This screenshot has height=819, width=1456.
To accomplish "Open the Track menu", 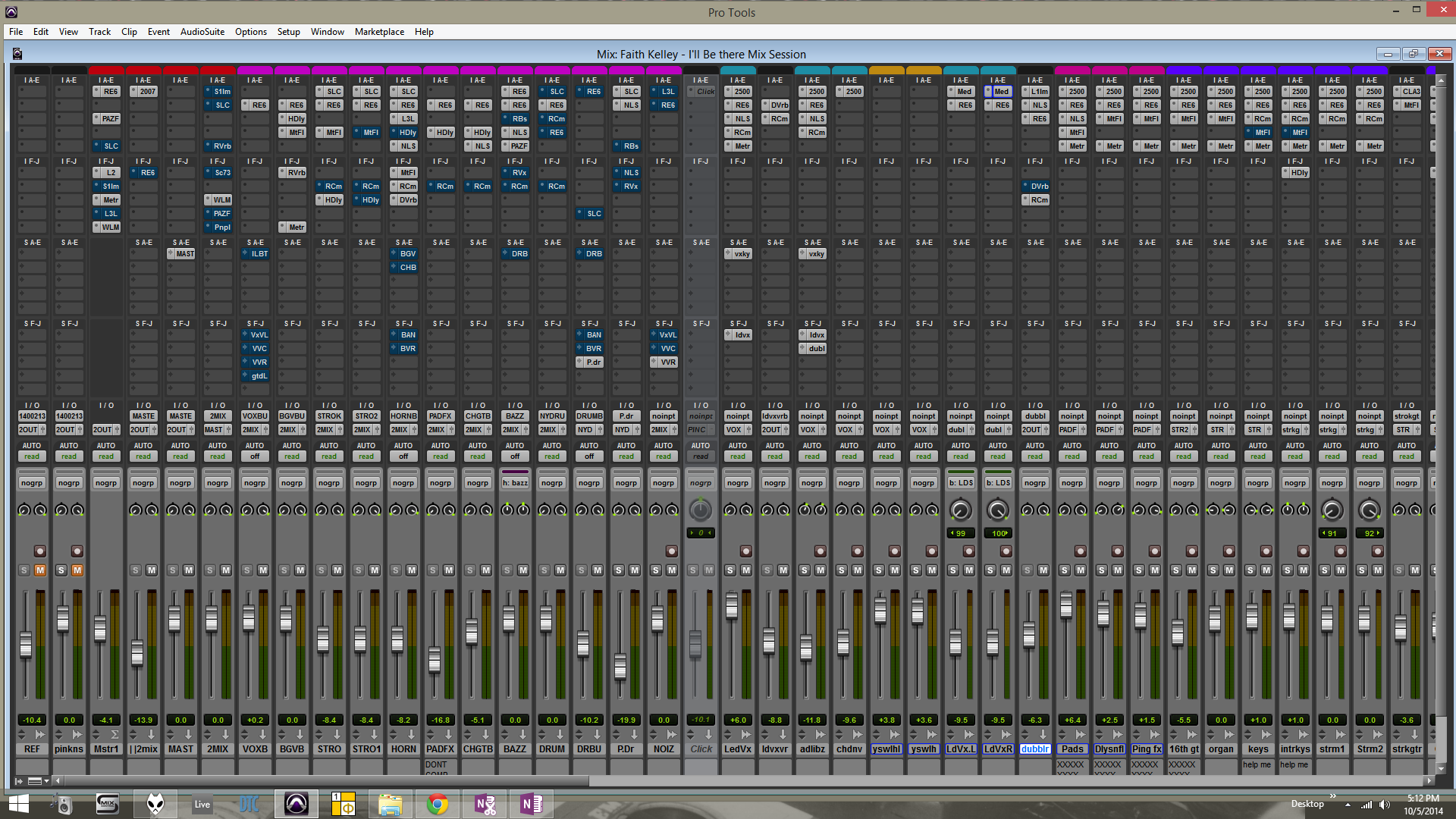I will coord(99,32).
